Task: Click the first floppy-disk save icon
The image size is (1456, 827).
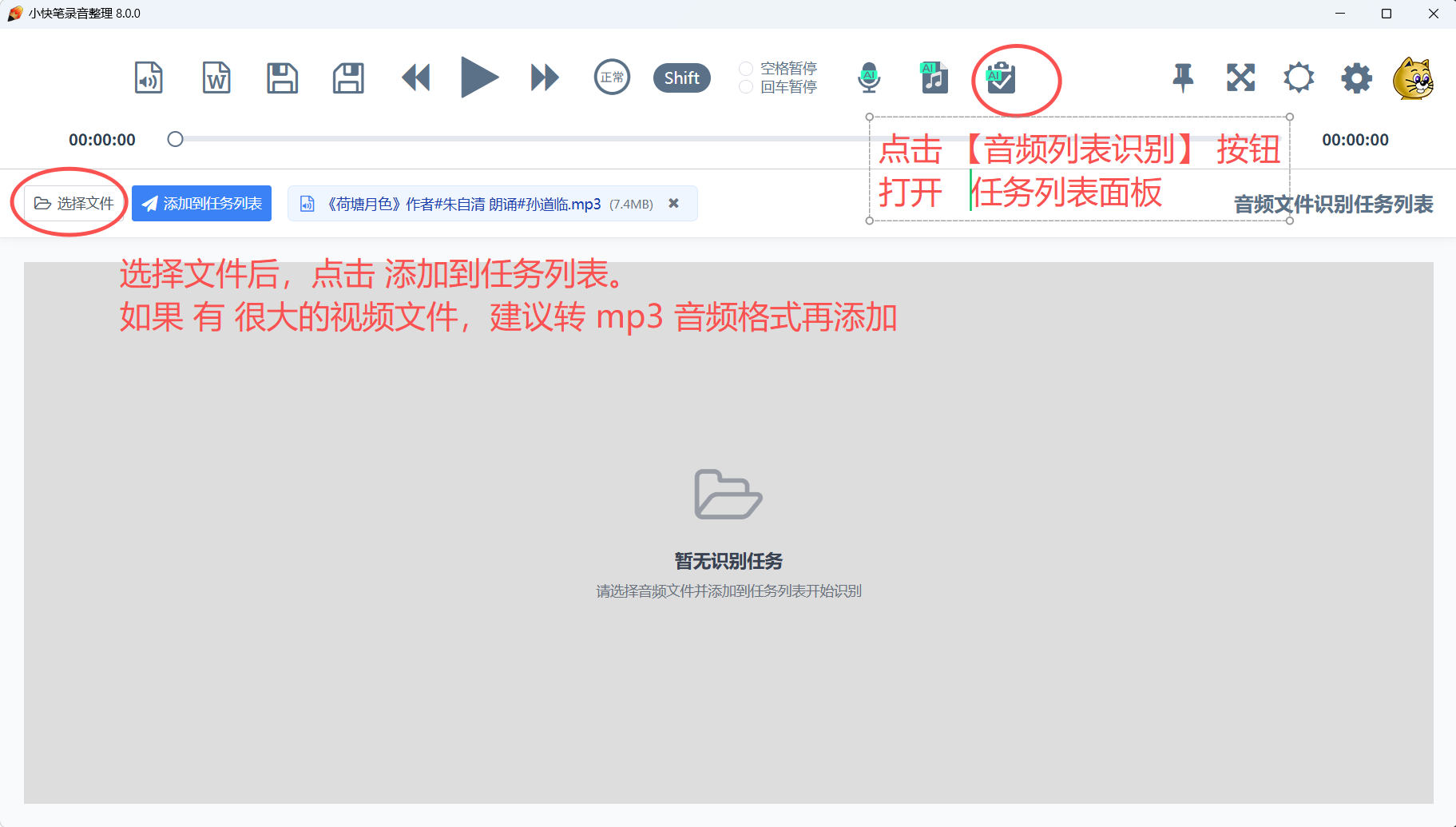Action: (282, 78)
